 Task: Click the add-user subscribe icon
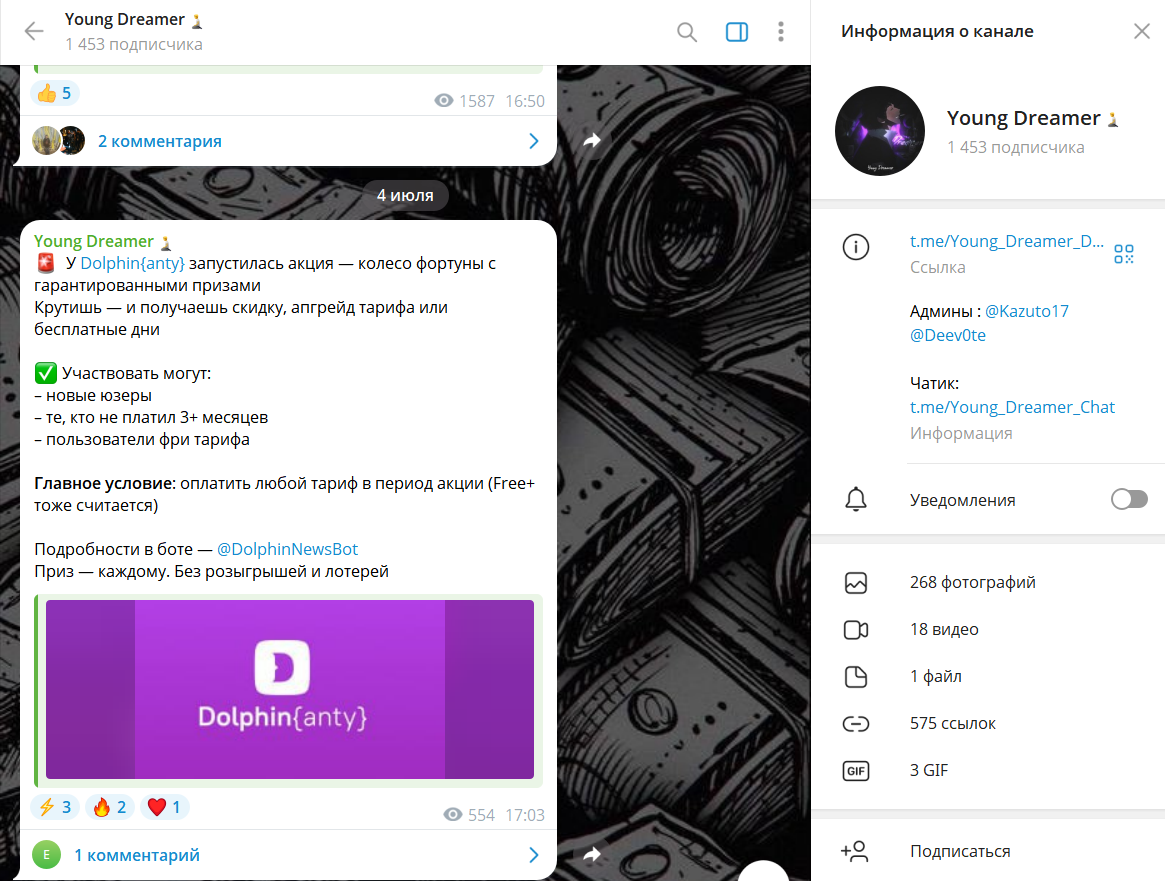coord(854,851)
